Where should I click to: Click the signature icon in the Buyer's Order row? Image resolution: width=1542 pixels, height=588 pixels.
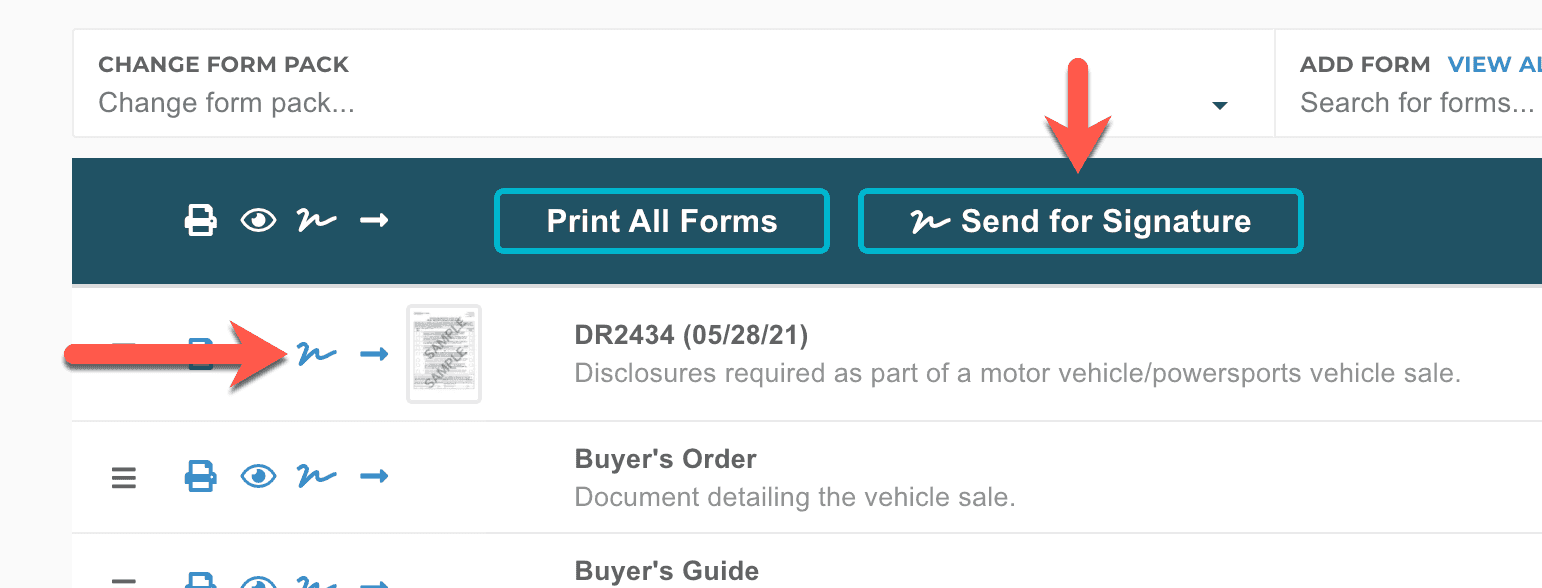[317, 477]
